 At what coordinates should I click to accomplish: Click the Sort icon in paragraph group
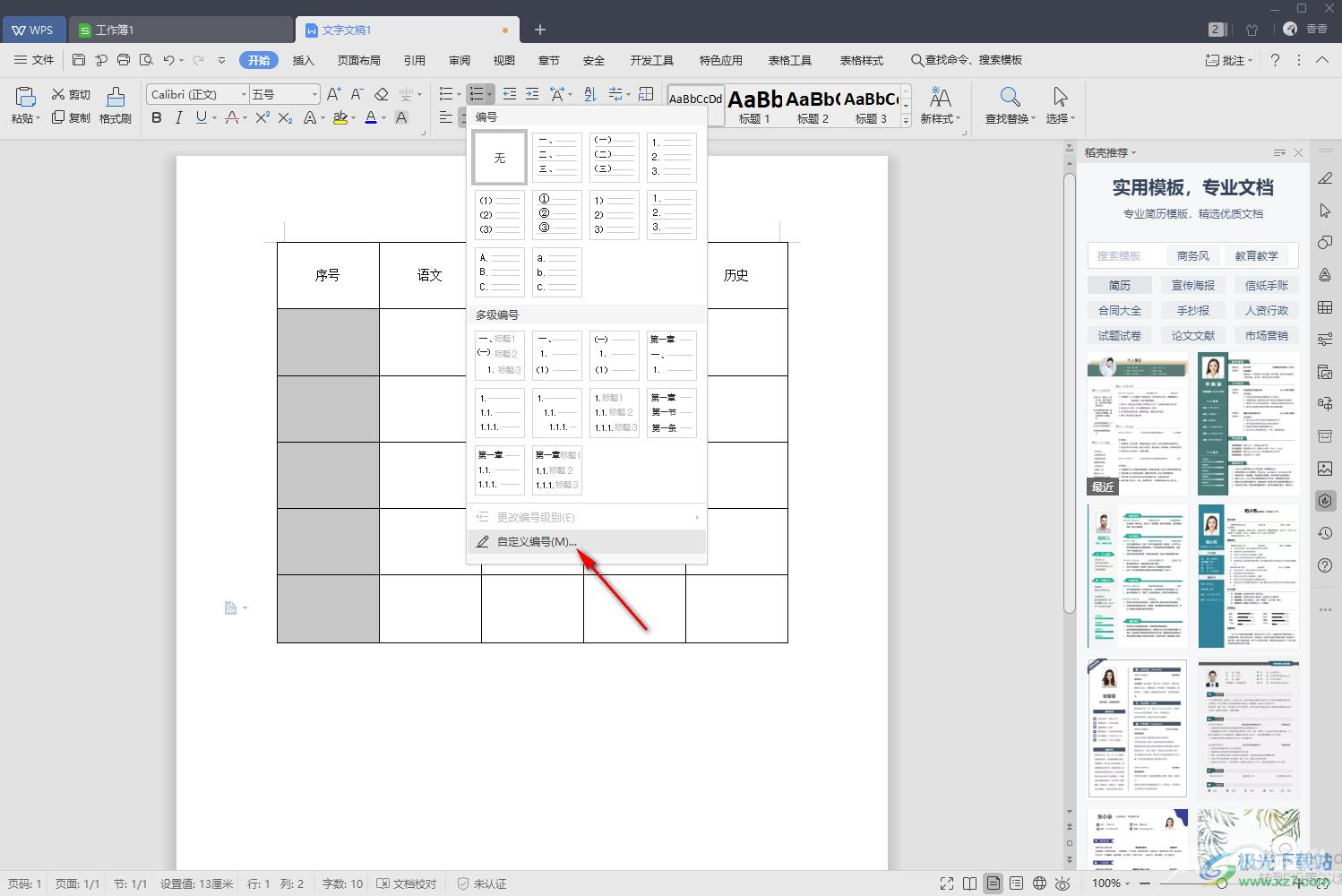tap(589, 94)
